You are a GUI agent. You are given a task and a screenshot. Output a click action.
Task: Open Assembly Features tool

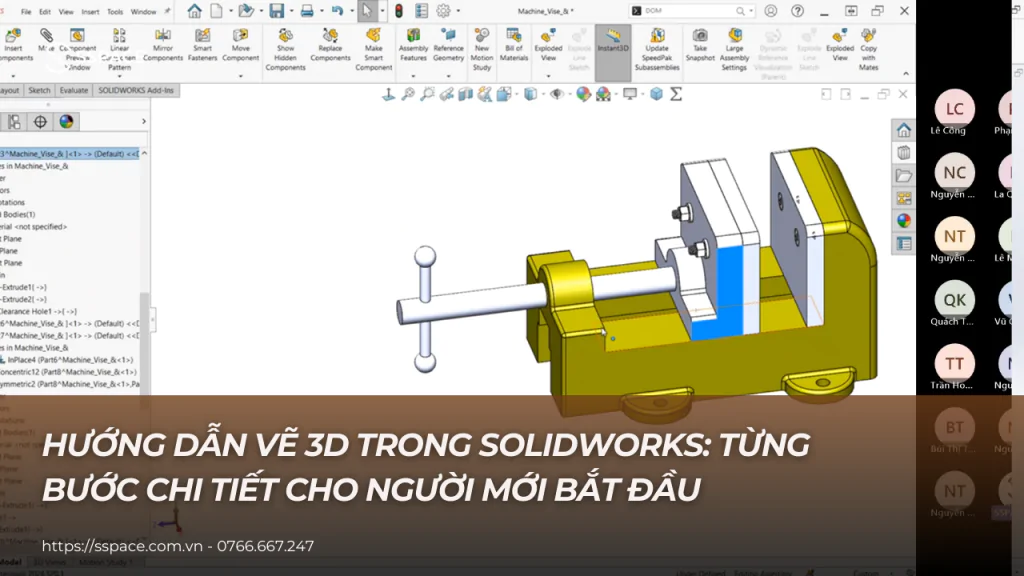[x=413, y=45]
